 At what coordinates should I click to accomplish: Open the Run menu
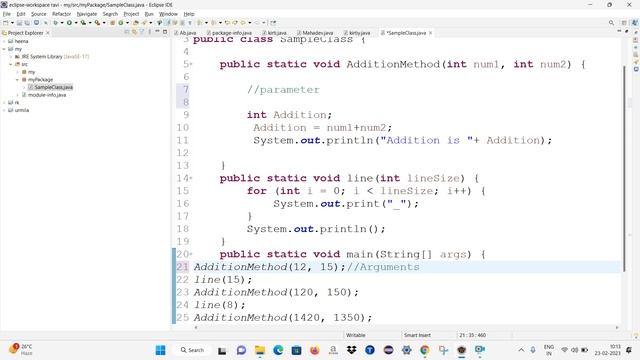tap(149, 14)
